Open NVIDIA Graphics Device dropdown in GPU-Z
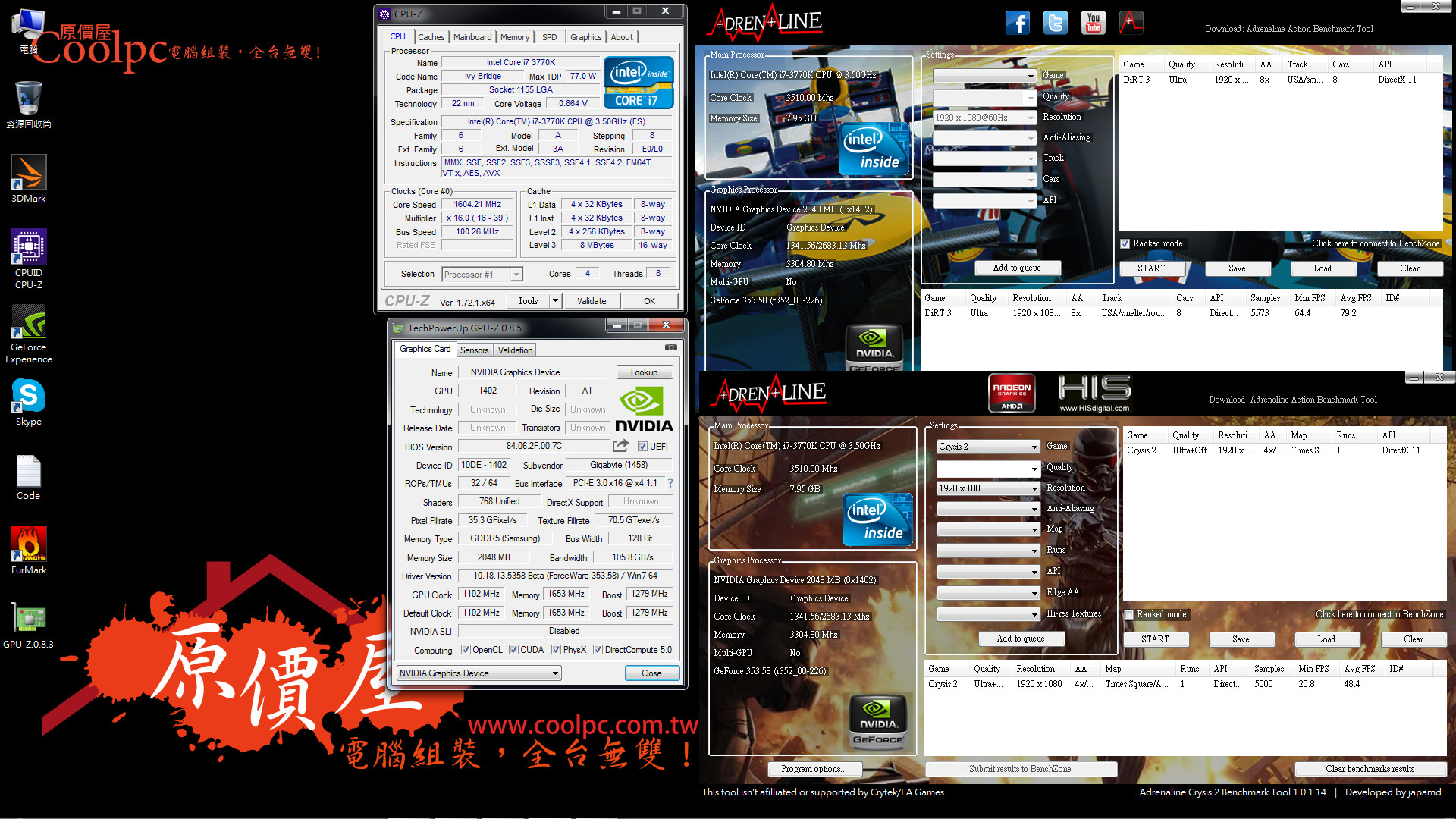Image resolution: width=1456 pixels, height=819 pixels. coord(479,673)
